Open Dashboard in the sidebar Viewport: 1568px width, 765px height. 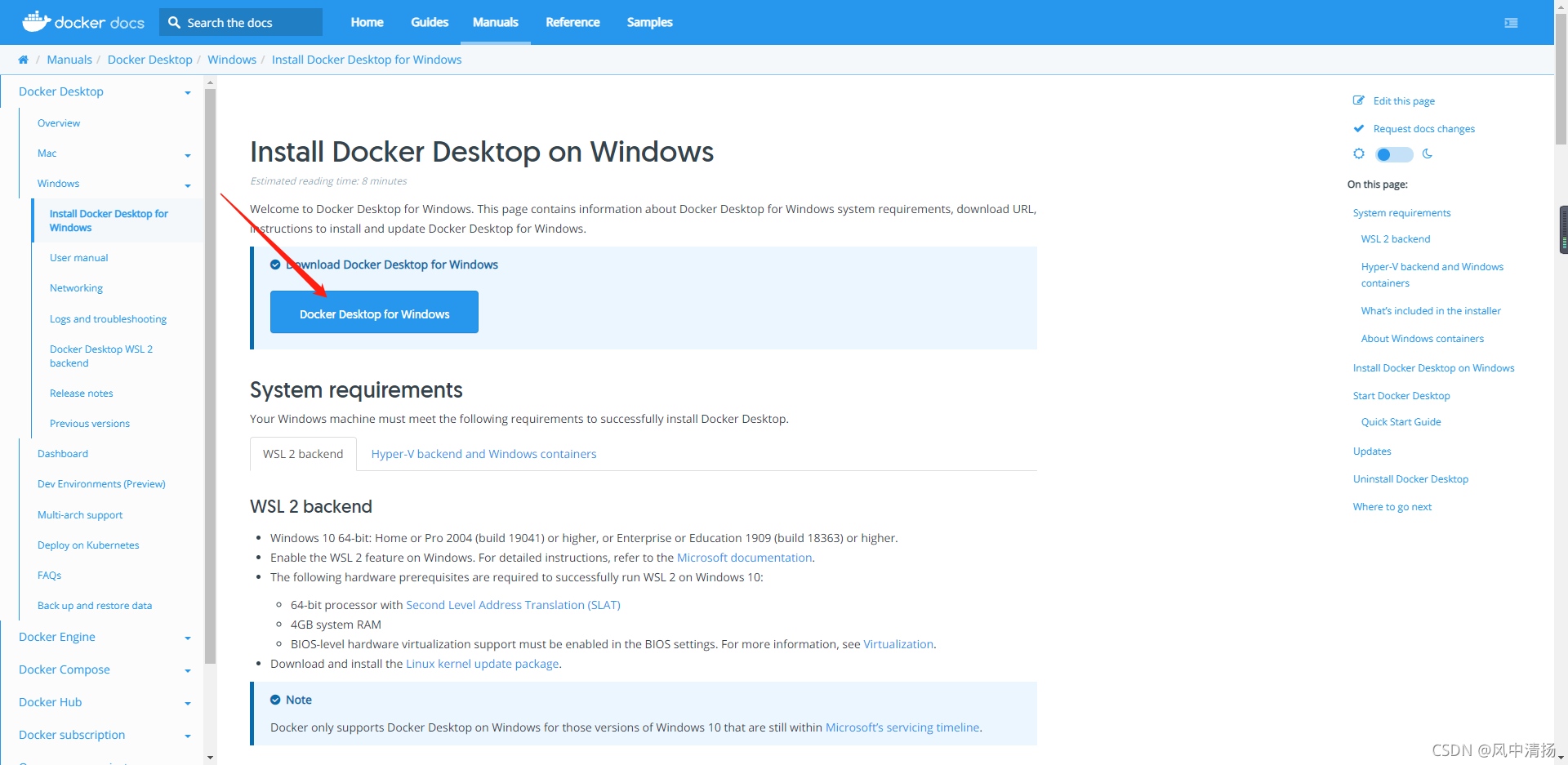(63, 454)
